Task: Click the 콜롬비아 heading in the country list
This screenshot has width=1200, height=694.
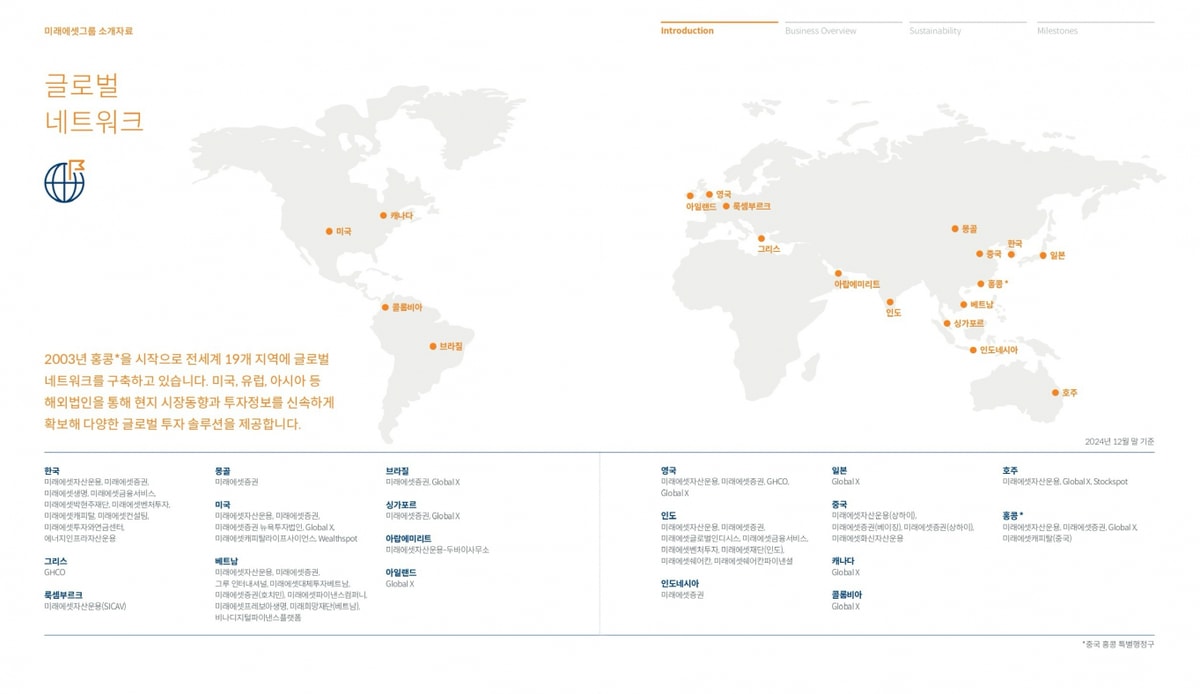Action: 847,595
